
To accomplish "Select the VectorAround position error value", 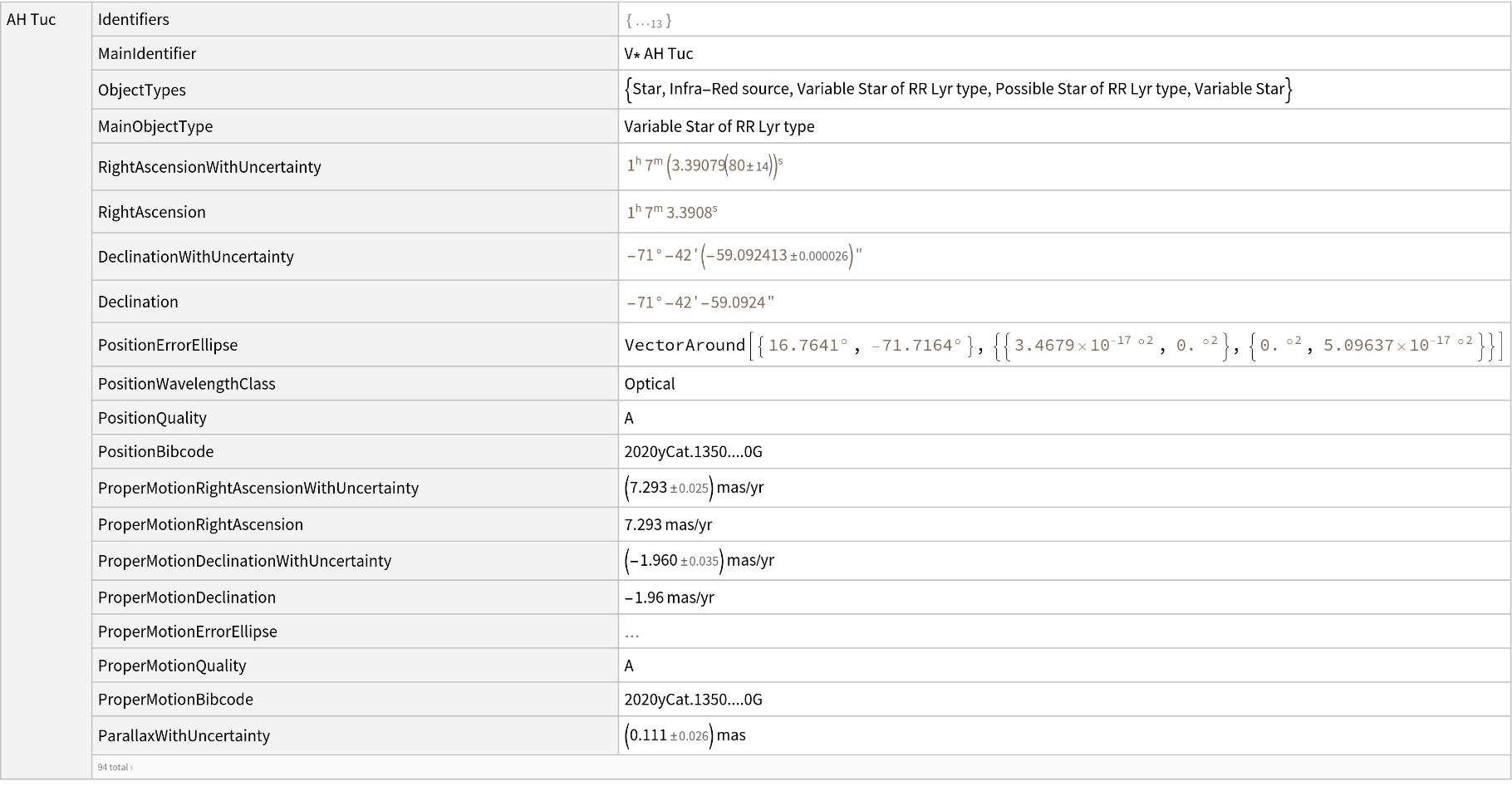I will (x=1063, y=346).
